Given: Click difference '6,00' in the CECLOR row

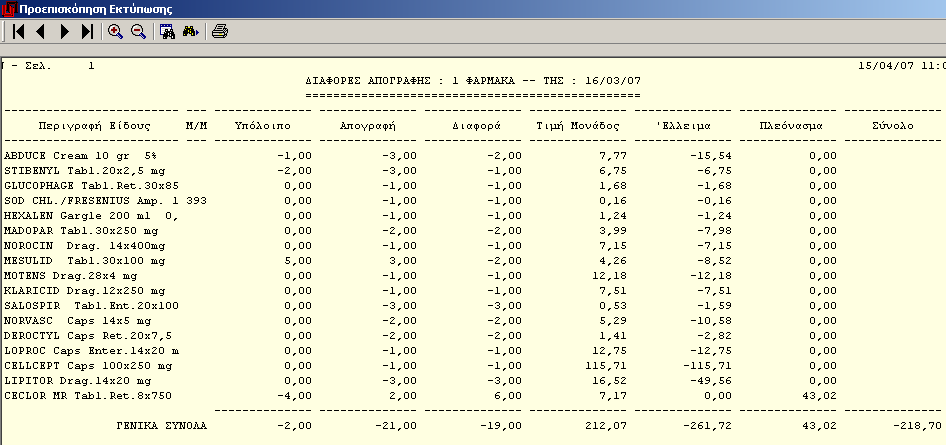Looking at the screenshot, I should pyautogui.click(x=507, y=396).
